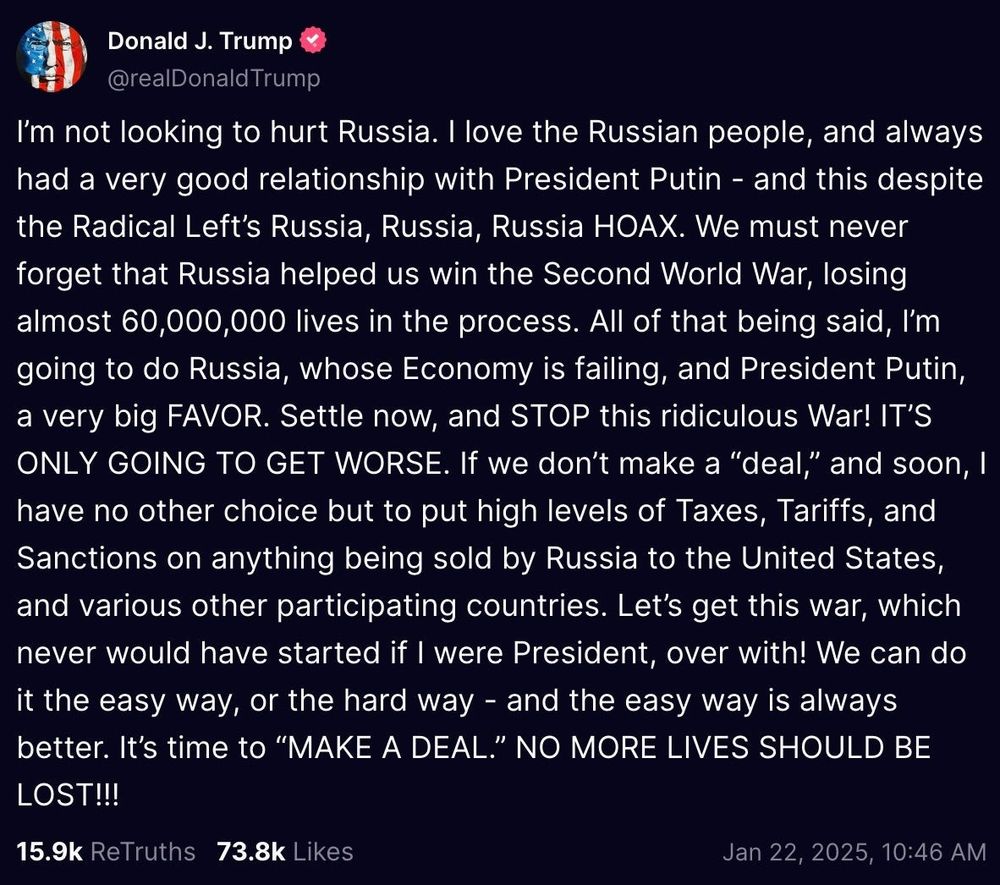Click the words United States
The image size is (1000, 885).
tap(842, 559)
